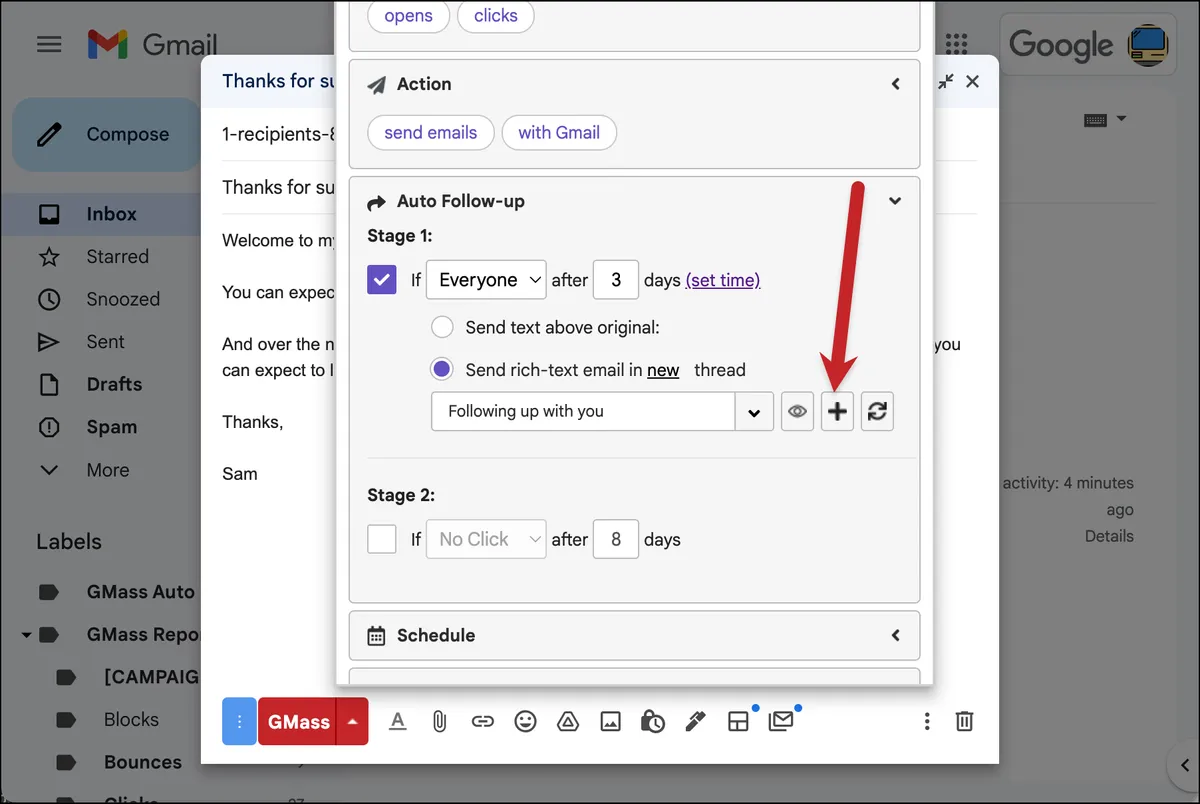
Task: Open the Gmail main menu hamburger icon
Action: pos(49,45)
